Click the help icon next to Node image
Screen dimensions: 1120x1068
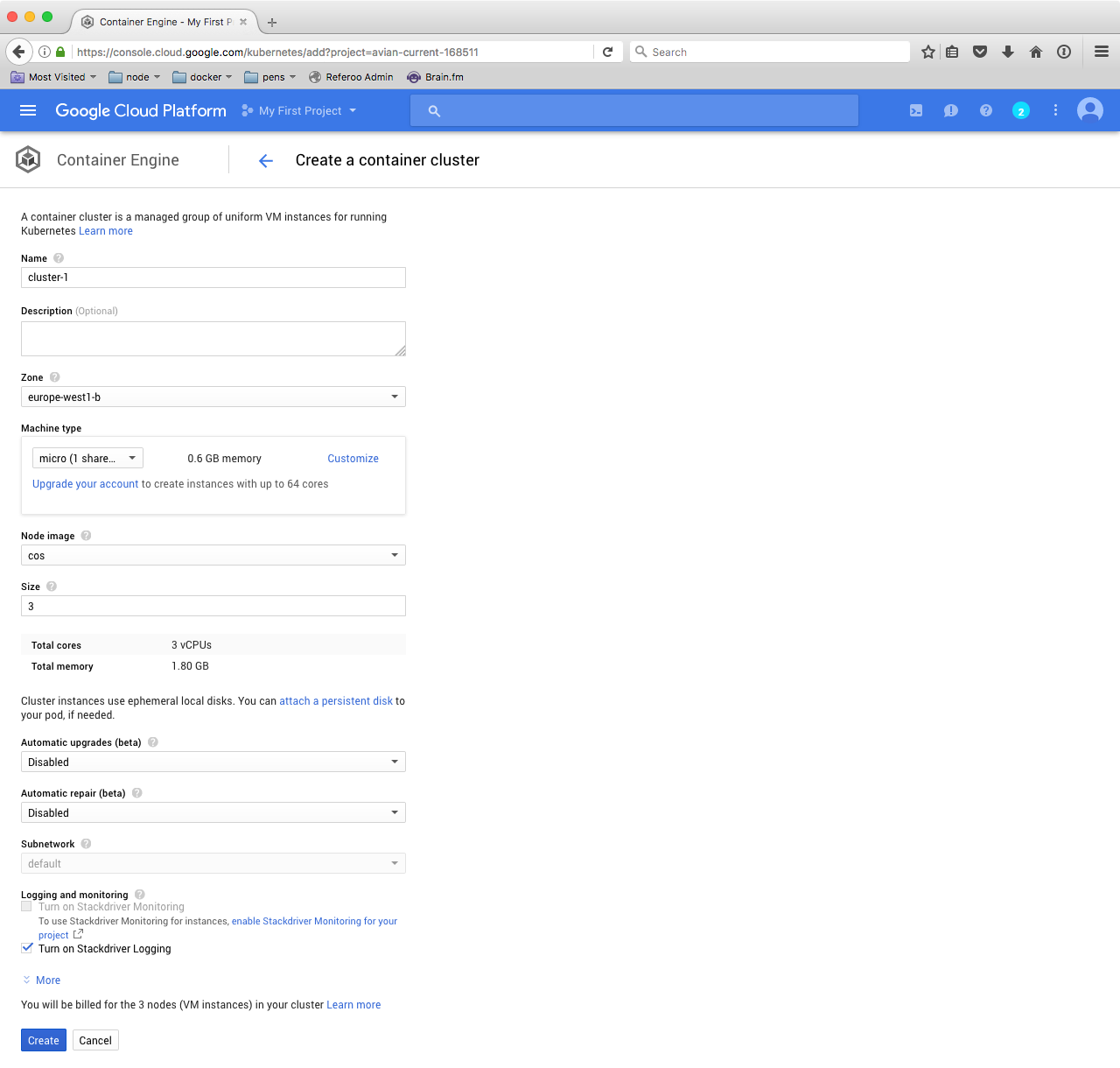(x=86, y=536)
